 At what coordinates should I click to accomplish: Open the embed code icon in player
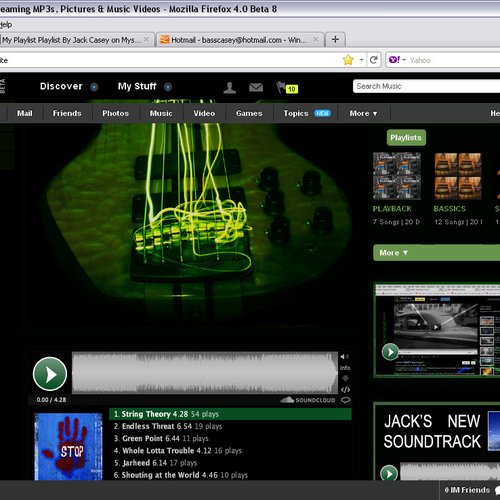click(345, 389)
